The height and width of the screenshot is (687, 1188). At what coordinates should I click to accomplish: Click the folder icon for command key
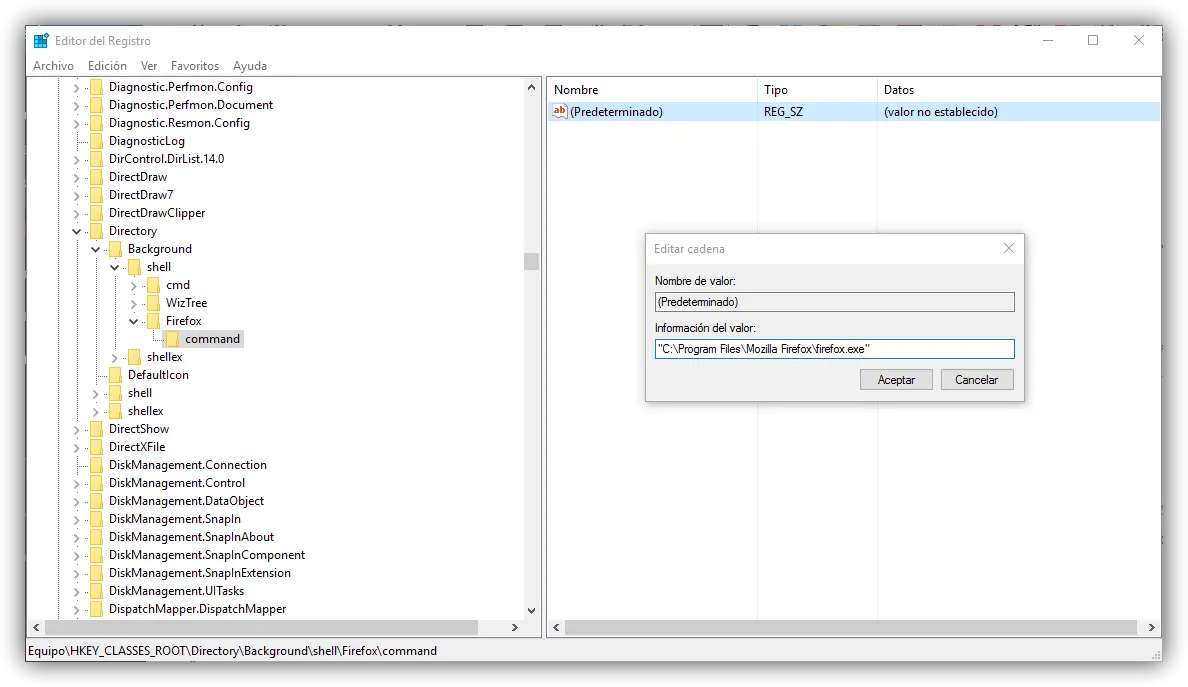172,339
